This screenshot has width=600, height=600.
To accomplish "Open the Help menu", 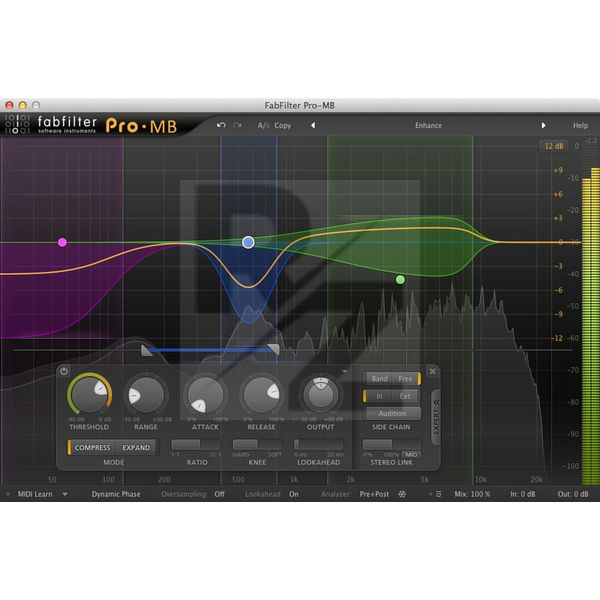I will 580,125.
